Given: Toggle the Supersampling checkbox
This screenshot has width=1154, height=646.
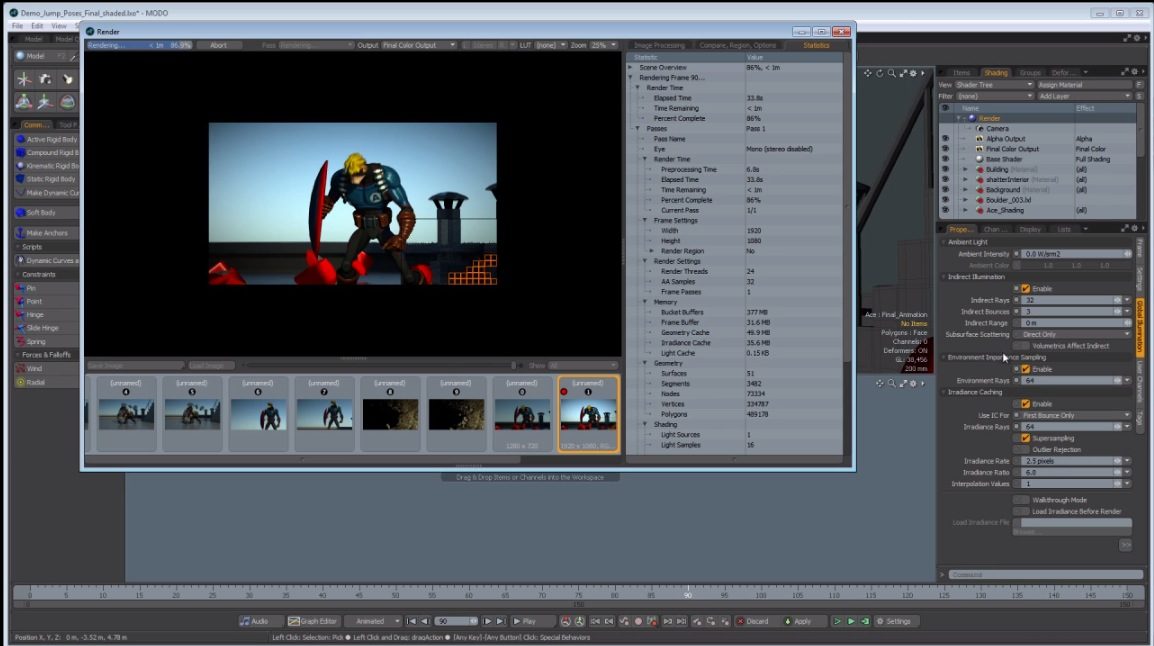Looking at the screenshot, I should coord(1025,439).
